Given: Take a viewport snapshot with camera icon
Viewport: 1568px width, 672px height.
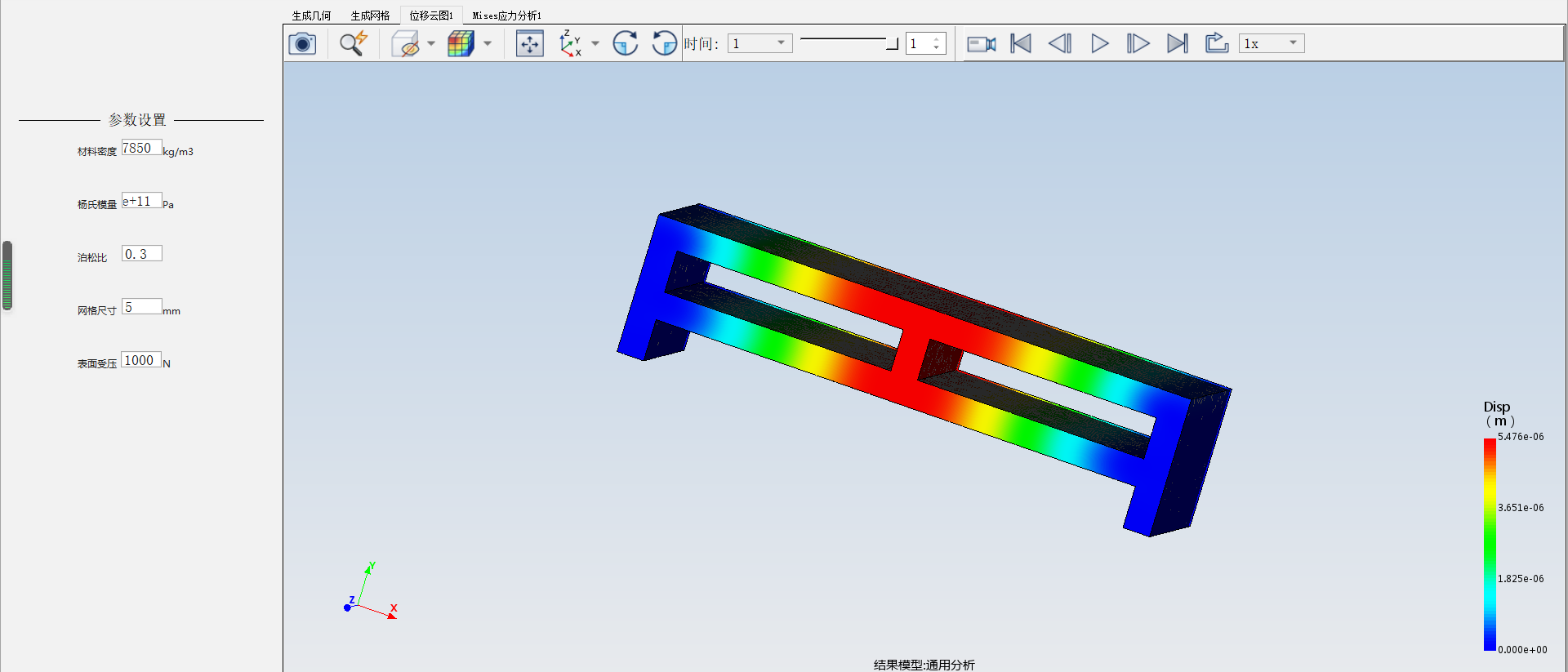Looking at the screenshot, I should (x=302, y=43).
